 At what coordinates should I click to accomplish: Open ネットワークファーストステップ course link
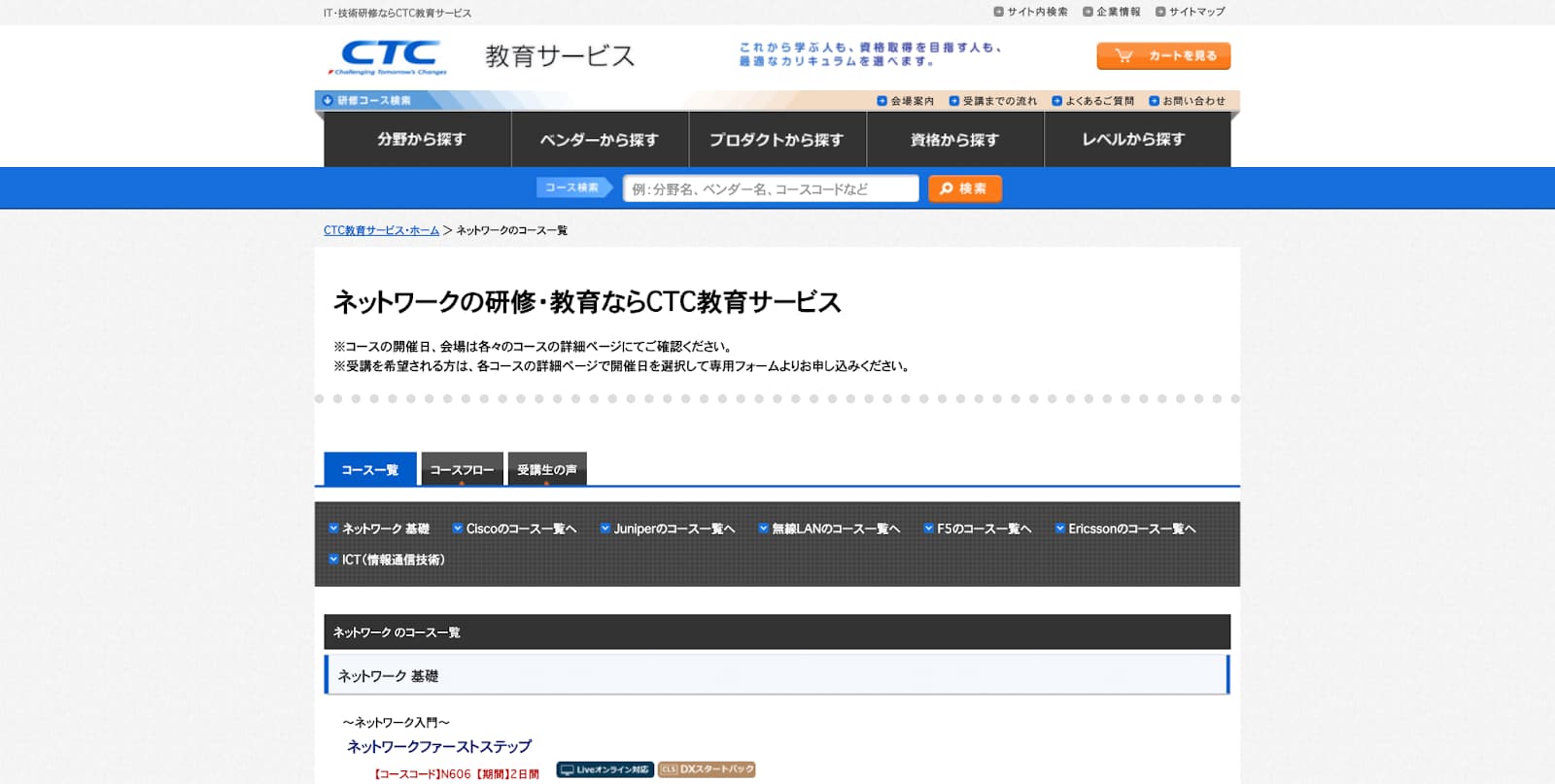coord(439,746)
